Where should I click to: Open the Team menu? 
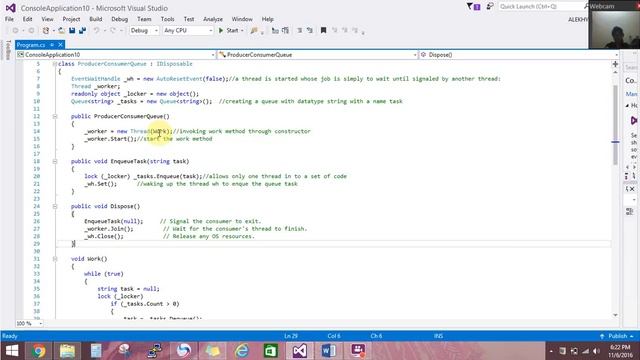[144, 19]
